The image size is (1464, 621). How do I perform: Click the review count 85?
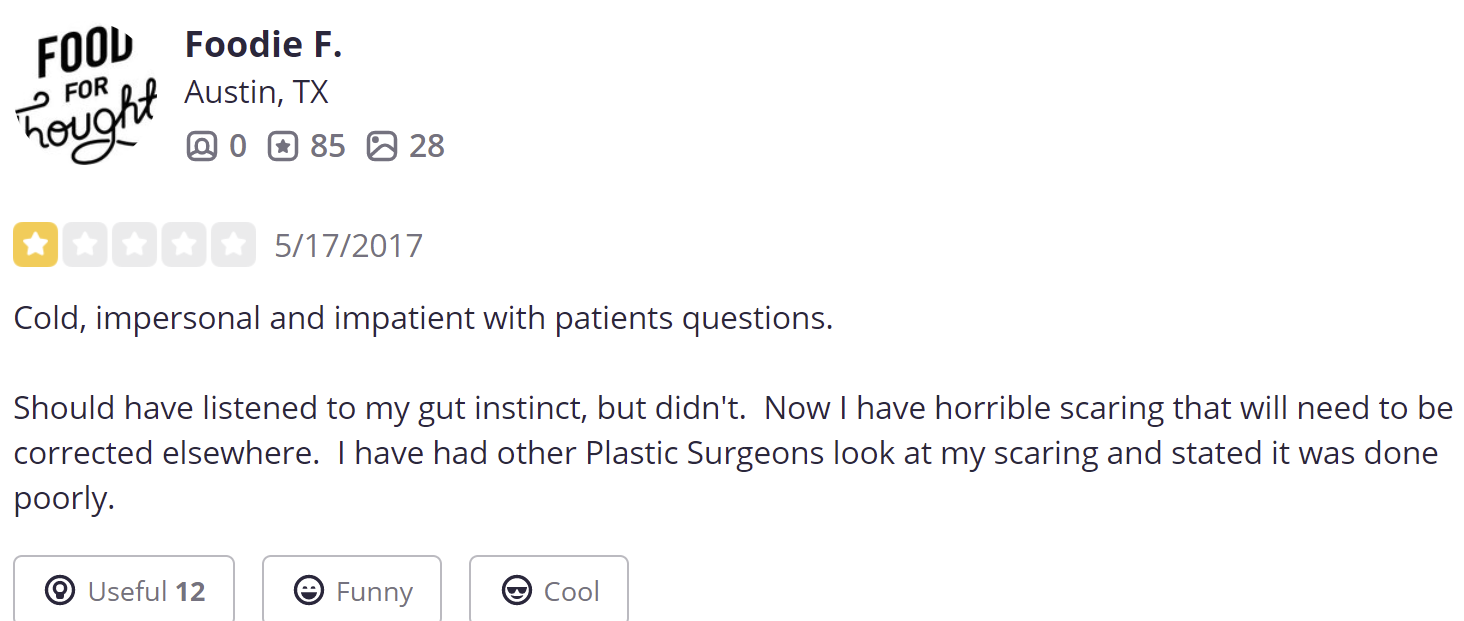pos(327,147)
